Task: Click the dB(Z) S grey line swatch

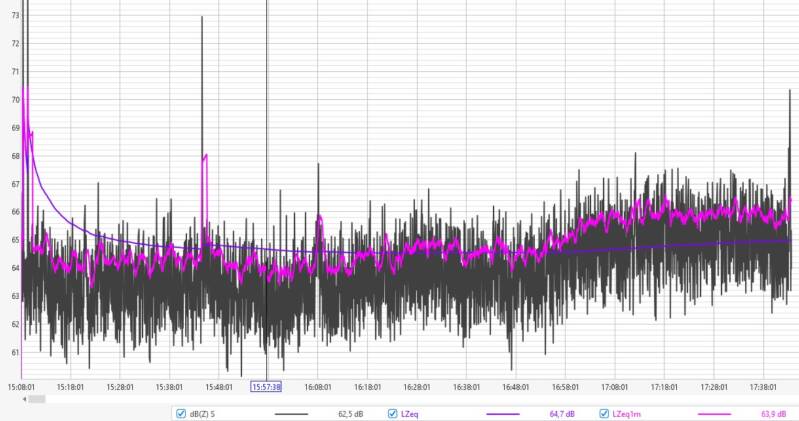Action: 291,414
